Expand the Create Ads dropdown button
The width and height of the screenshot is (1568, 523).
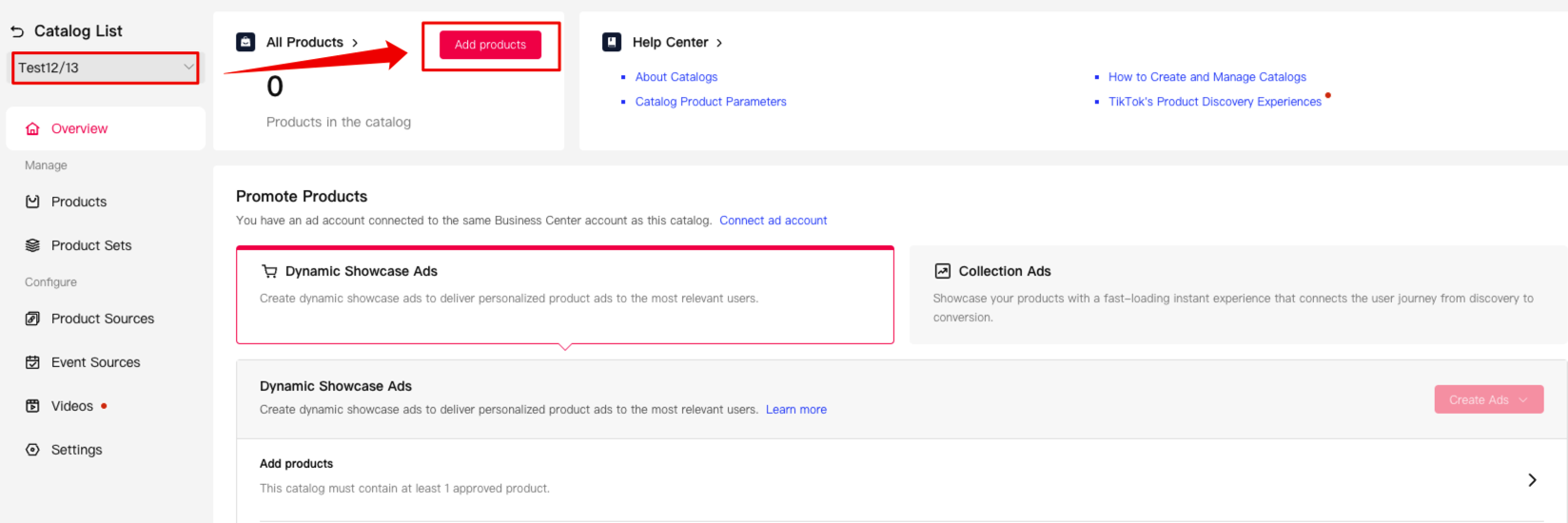1488,399
